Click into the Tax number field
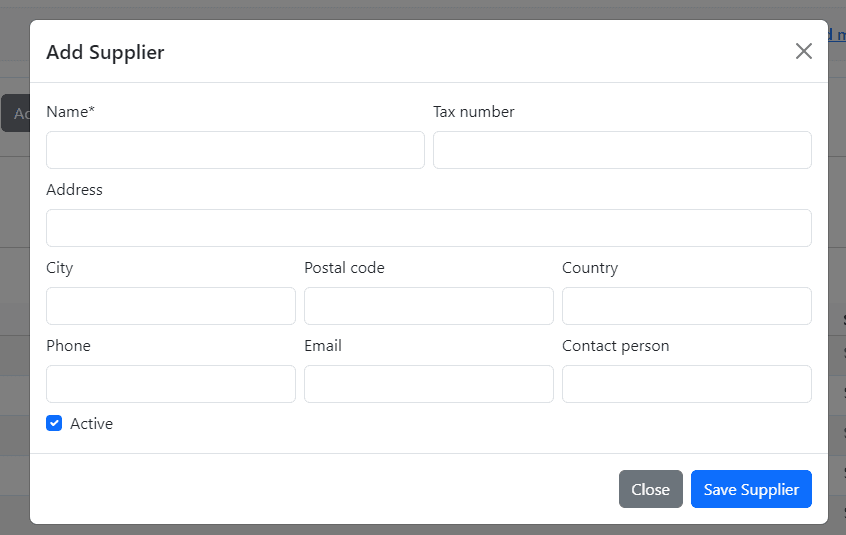Image resolution: width=846 pixels, height=535 pixels. click(x=622, y=150)
